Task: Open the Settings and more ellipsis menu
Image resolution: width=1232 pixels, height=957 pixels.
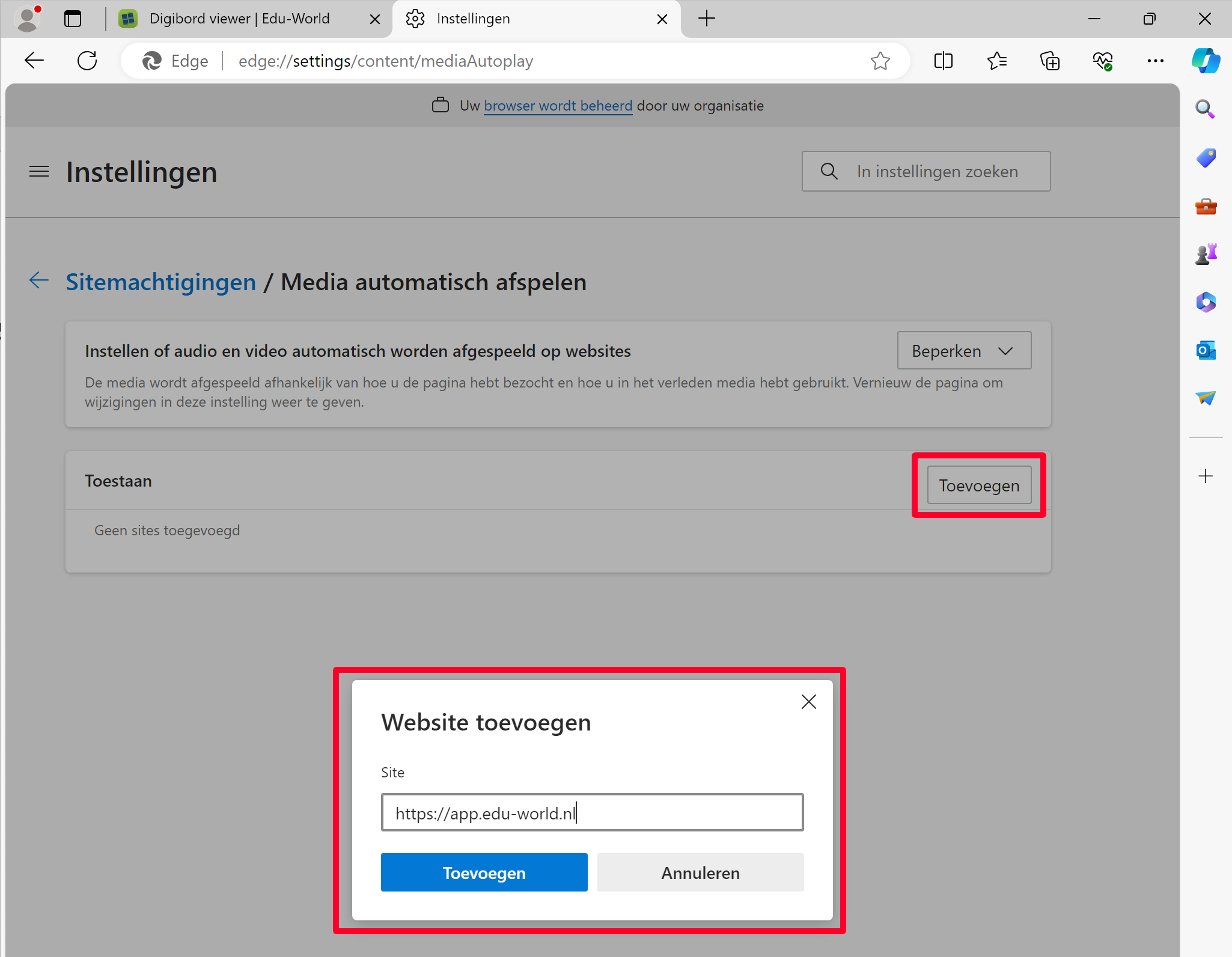Action: (1155, 61)
